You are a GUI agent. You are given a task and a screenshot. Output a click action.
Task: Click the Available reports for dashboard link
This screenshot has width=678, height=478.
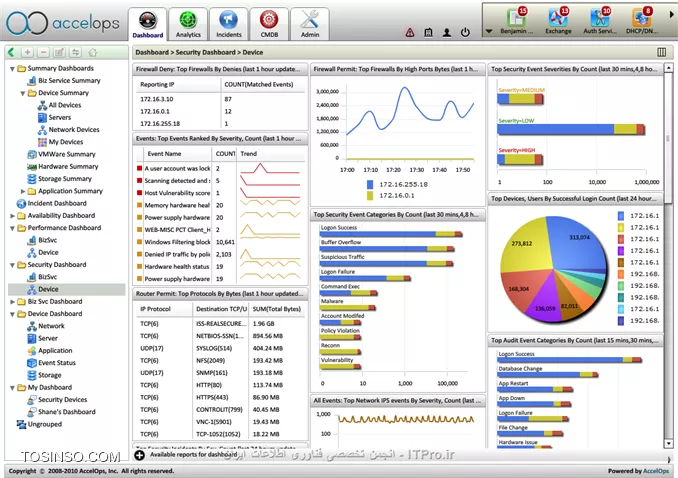click(193, 455)
